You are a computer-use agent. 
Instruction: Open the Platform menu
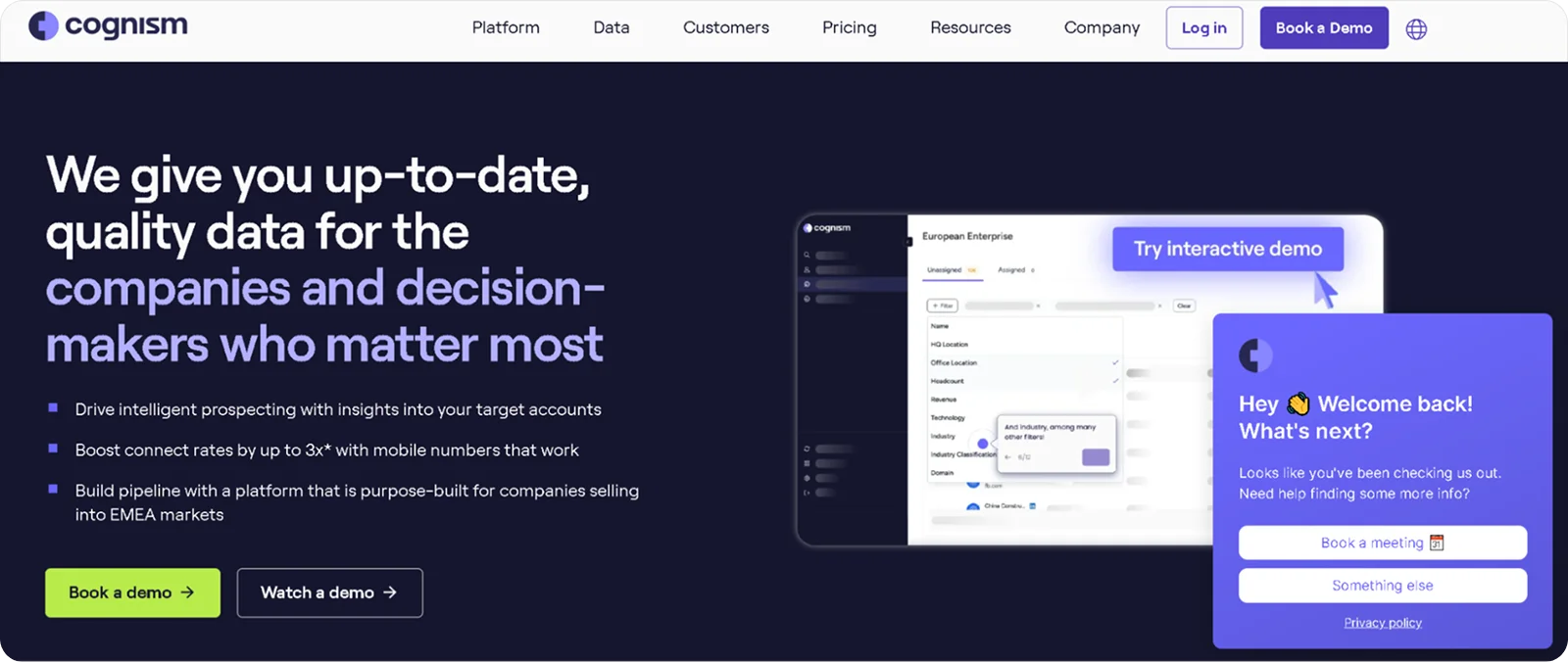click(506, 27)
